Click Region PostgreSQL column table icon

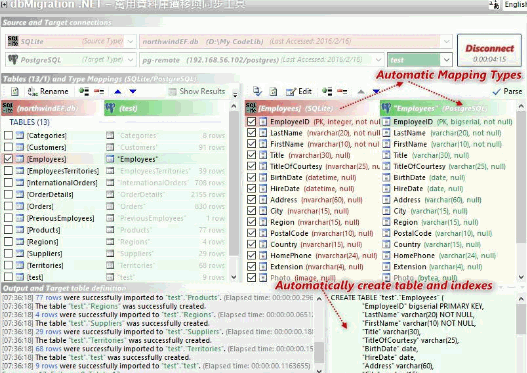[387, 222]
